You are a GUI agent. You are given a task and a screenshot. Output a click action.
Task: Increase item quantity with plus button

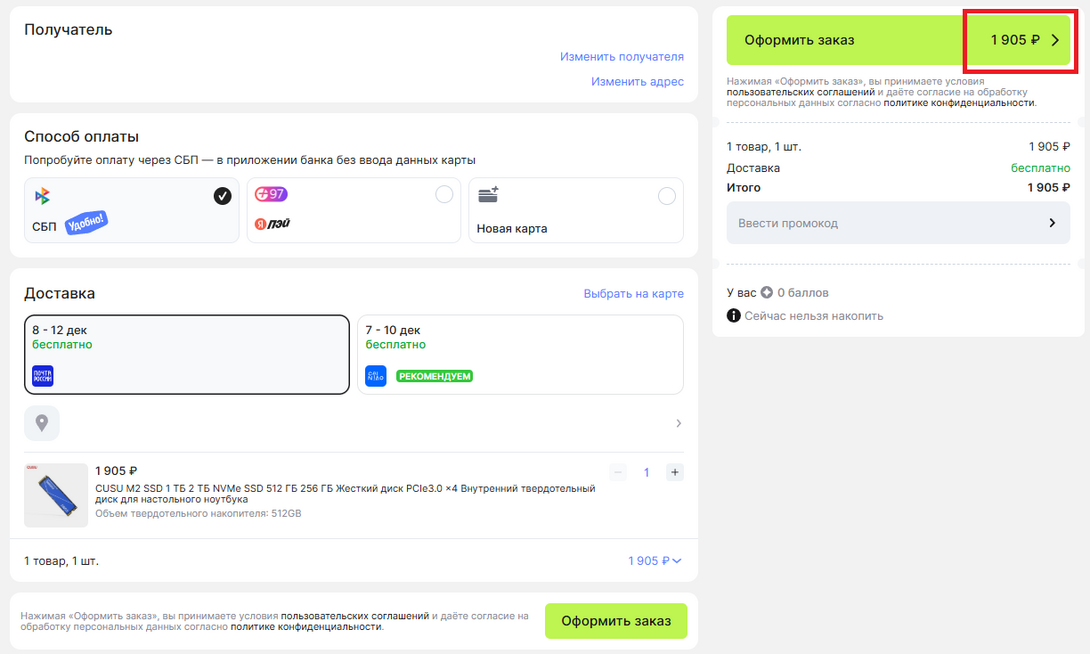(x=675, y=472)
